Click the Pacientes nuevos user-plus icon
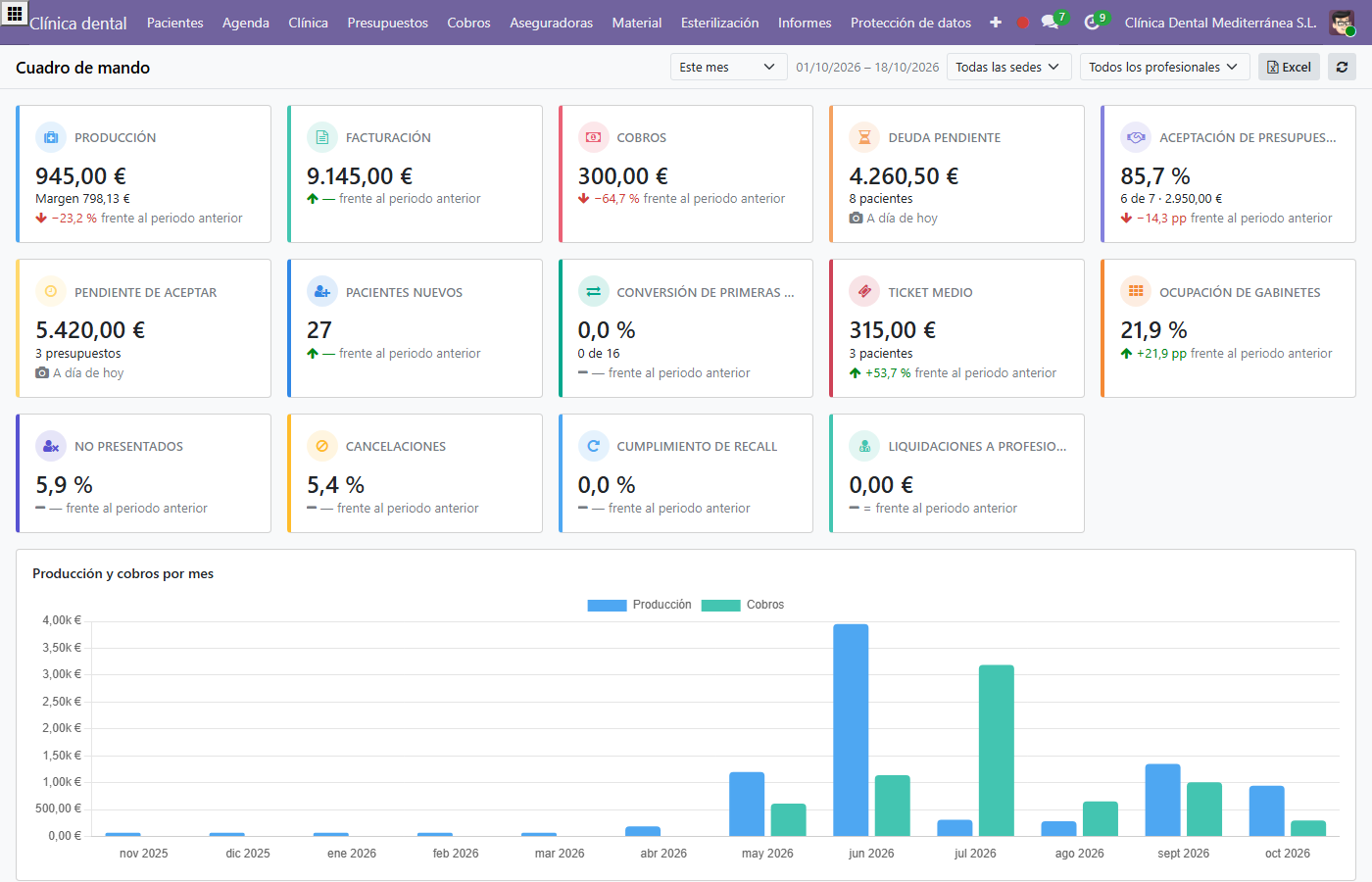Screen dimensions: 1372x882 coord(322,291)
